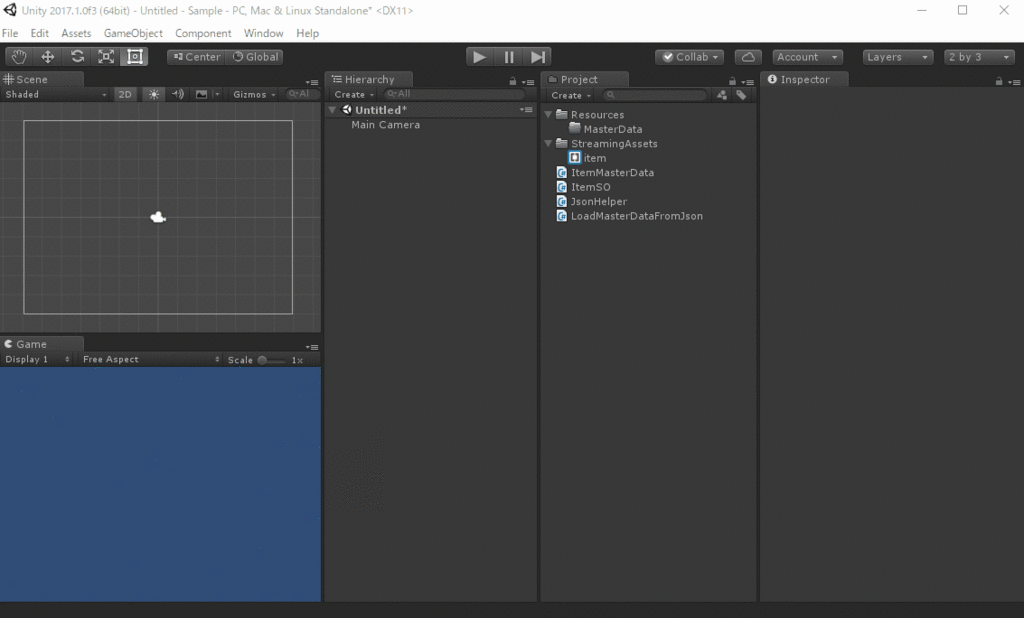Click the Scene view search field

303,94
